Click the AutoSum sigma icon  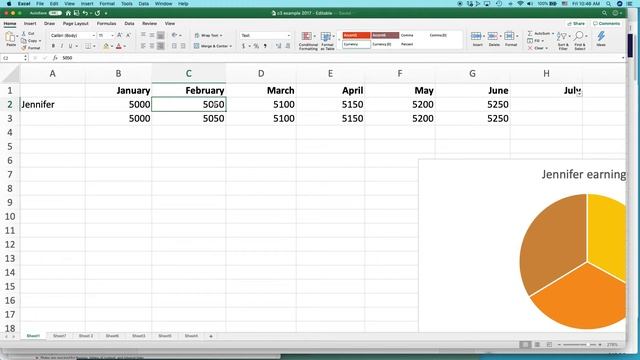tap(530, 33)
